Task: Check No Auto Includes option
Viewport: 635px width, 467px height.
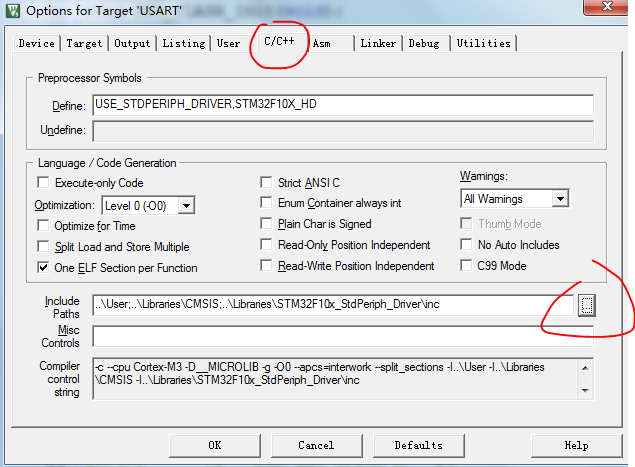Action: pyautogui.click(x=466, y=244)
